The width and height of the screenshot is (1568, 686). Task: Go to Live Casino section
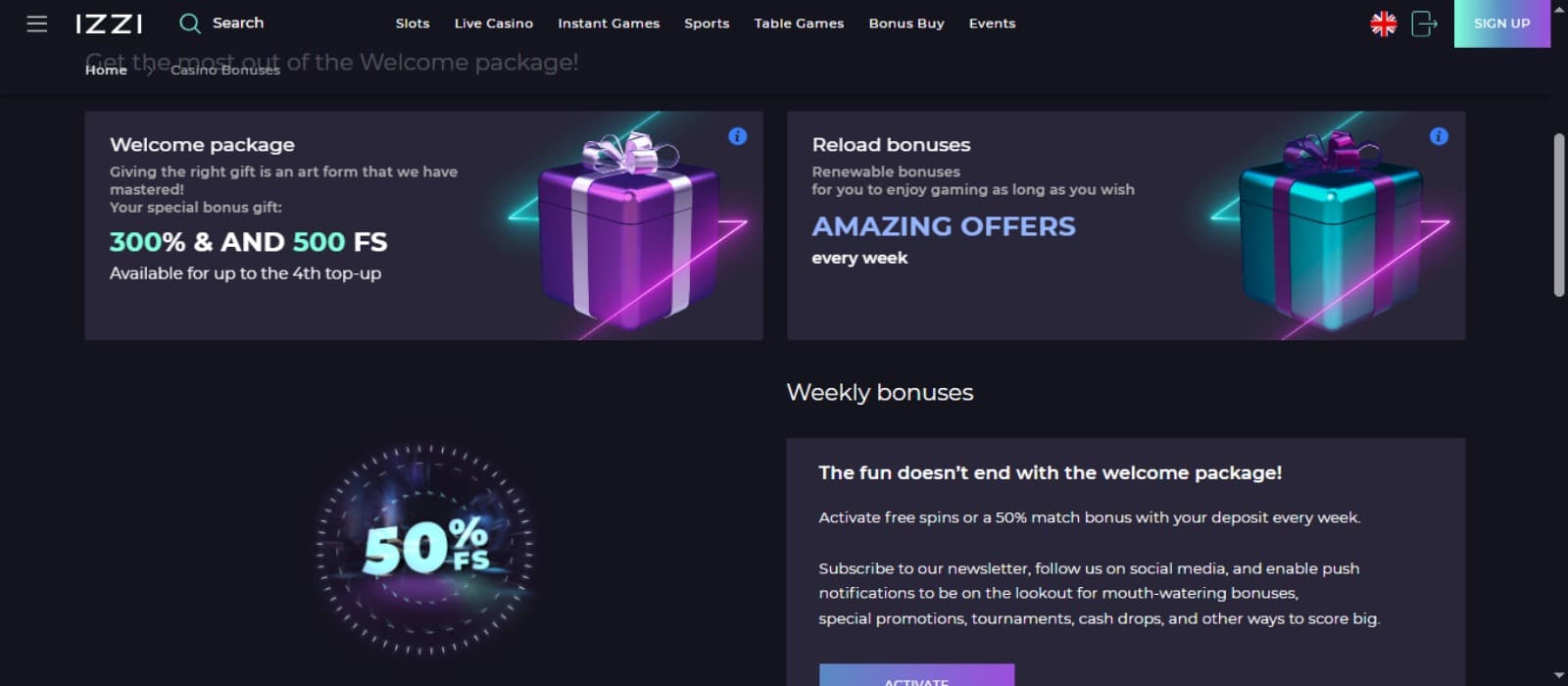pyautogui.click(x=494, y=24)
